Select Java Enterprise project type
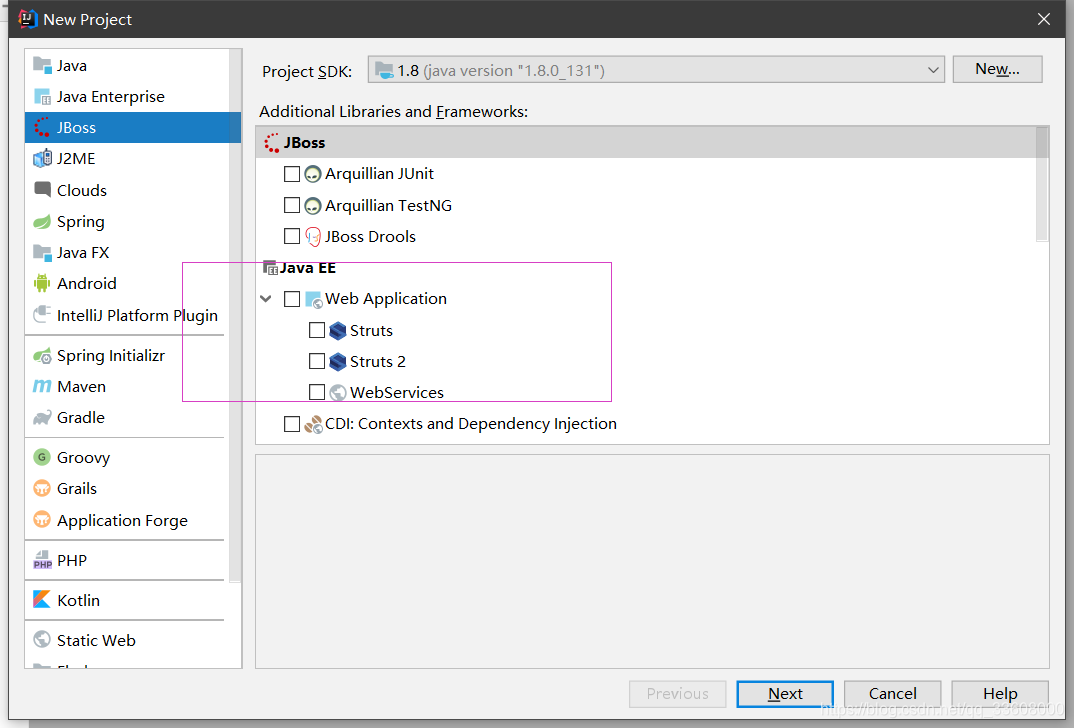Image resolution: width=1074 pixels, height=728 pixels. (133, 97)
